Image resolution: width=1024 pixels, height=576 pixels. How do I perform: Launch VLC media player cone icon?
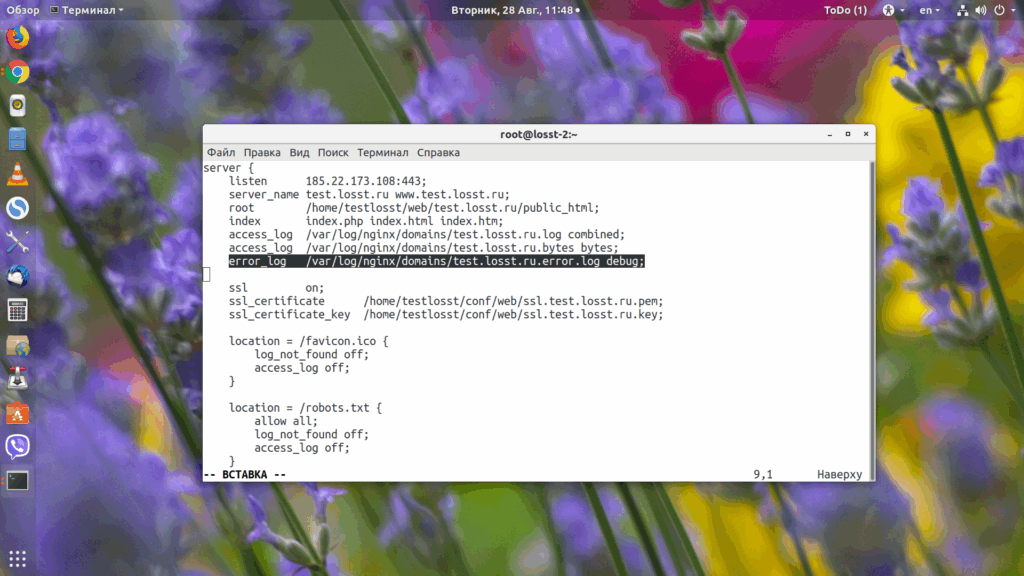coord(18,174)
